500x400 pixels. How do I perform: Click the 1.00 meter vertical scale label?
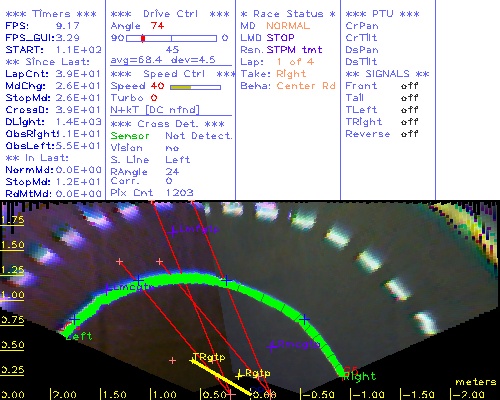click(x=12, y=295)
